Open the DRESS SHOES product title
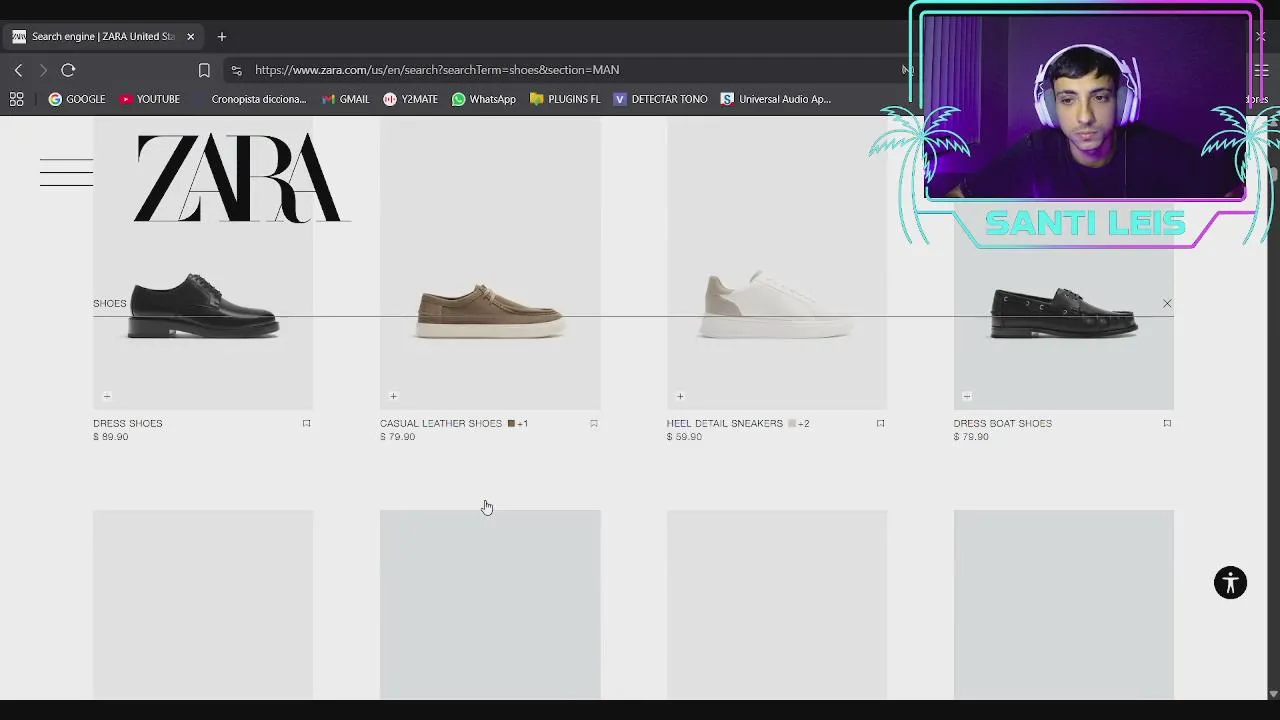1280x720 pixels. point(128,423)
